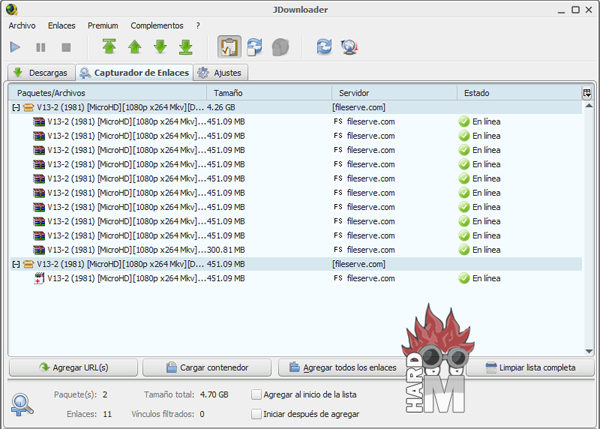Screen dimensions: 600x429
Task: Move selection to bottom with green arrow
Action: click(x=186, y=47)
